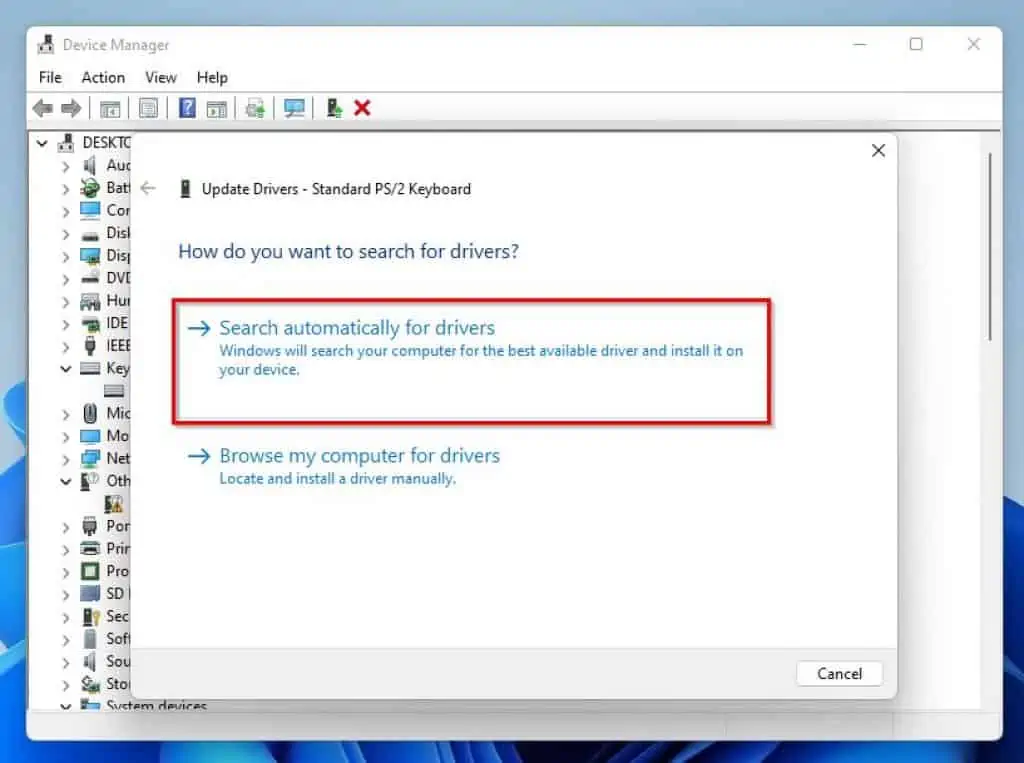Expand the 'Net' network node chevron
The width and height of the screenshot is (1024, 763).
[x=65, y=459]
